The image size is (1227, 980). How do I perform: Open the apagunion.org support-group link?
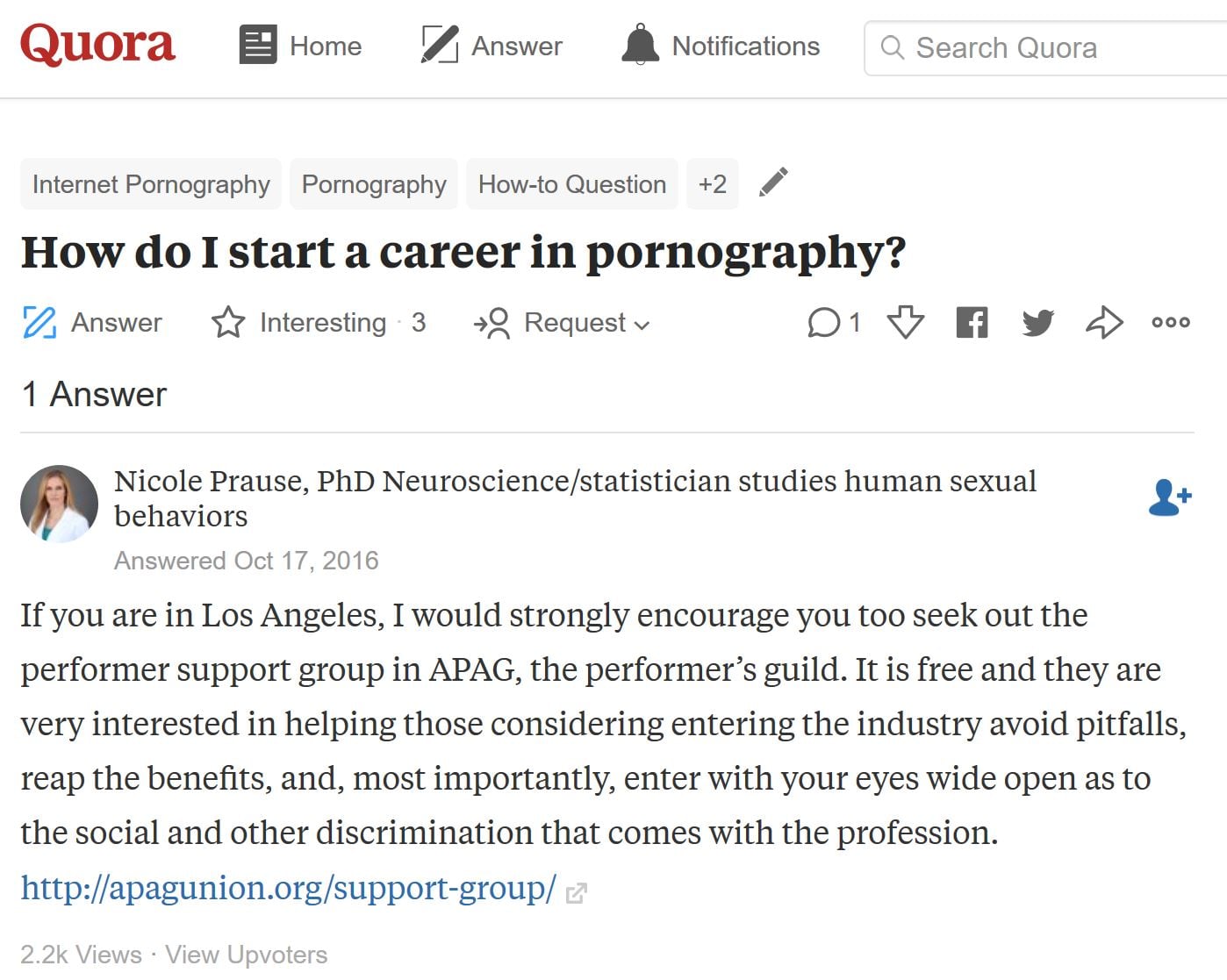click(289, 888)
